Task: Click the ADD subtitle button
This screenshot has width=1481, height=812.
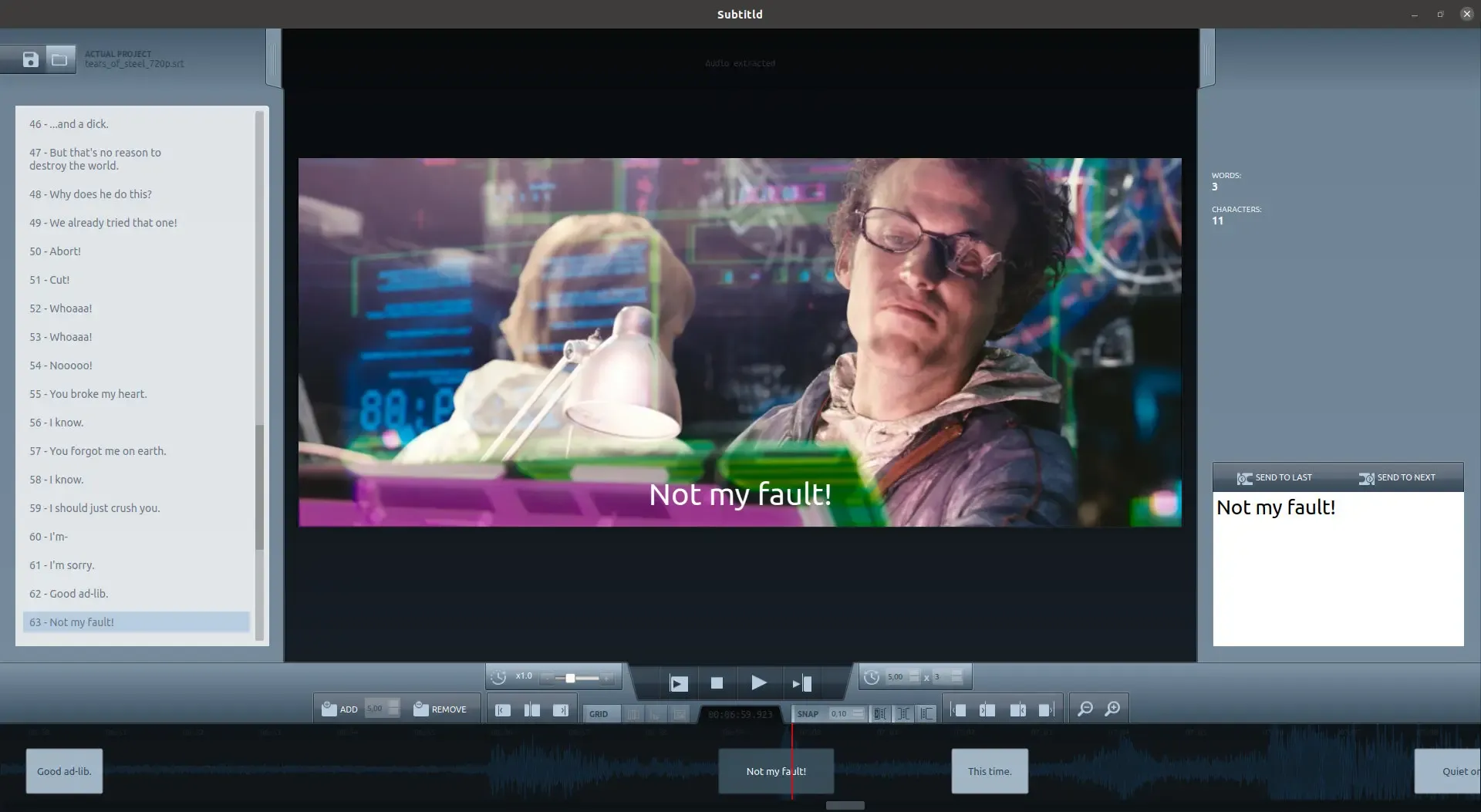Action: pos(339,709)
